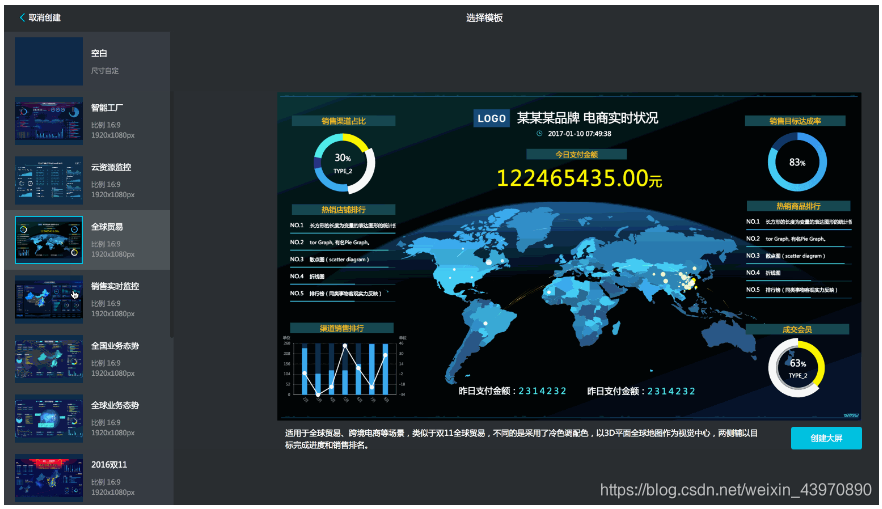Select the 智能工厂 template thumbnail

[x=49, y=121]
